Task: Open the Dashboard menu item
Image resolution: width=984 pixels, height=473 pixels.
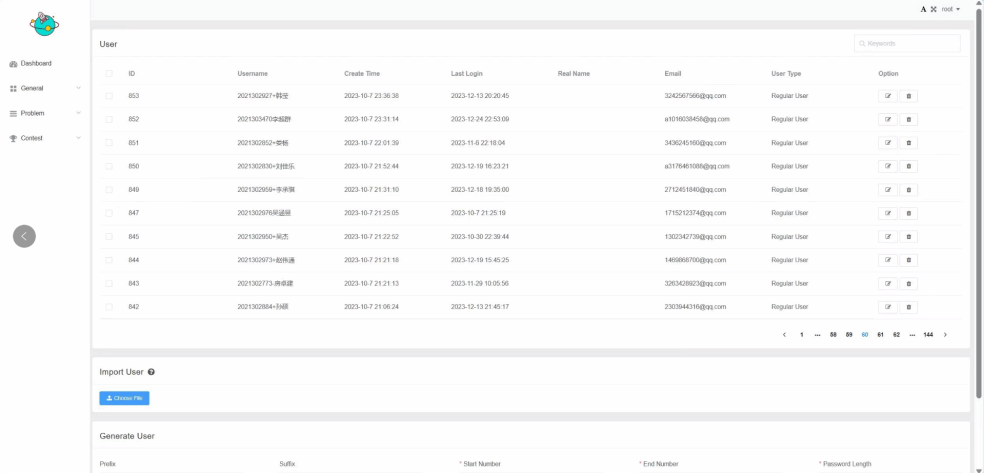Action: click(x=35, y=63)
